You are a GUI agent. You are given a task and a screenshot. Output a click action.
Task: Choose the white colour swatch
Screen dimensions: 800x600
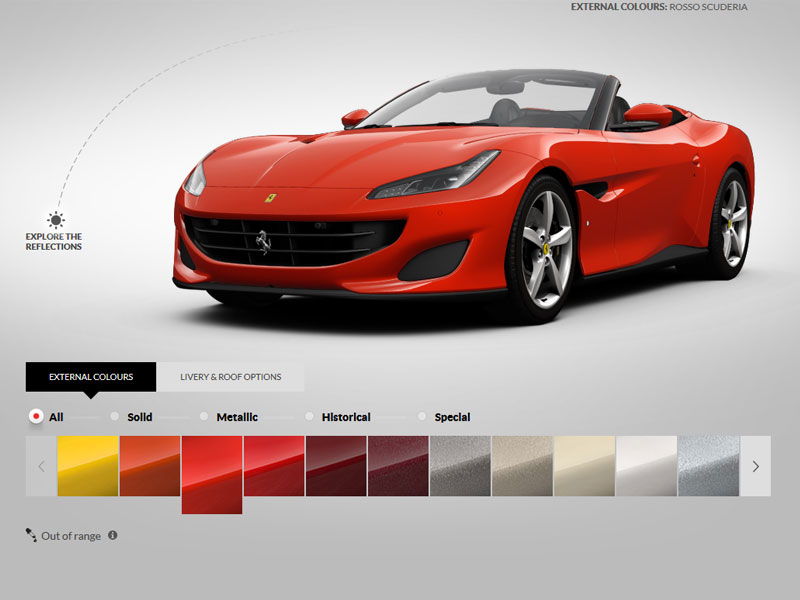646,466
